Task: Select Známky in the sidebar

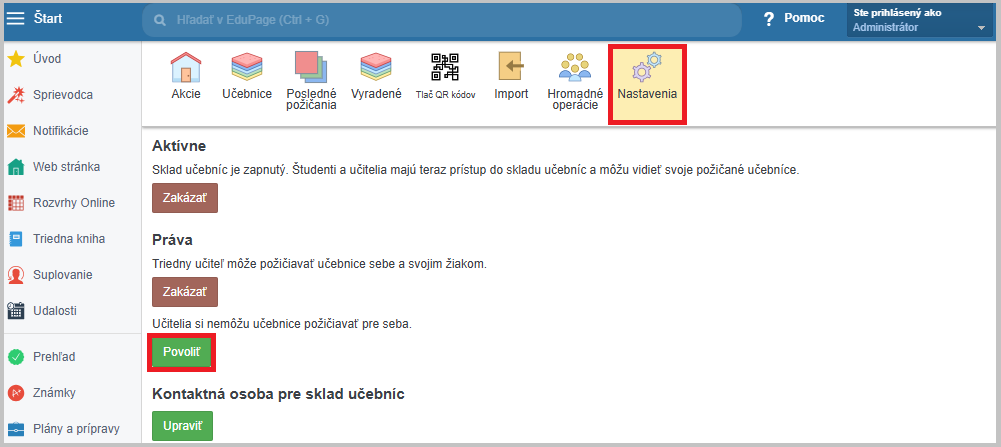Action: tap(52, 393)
